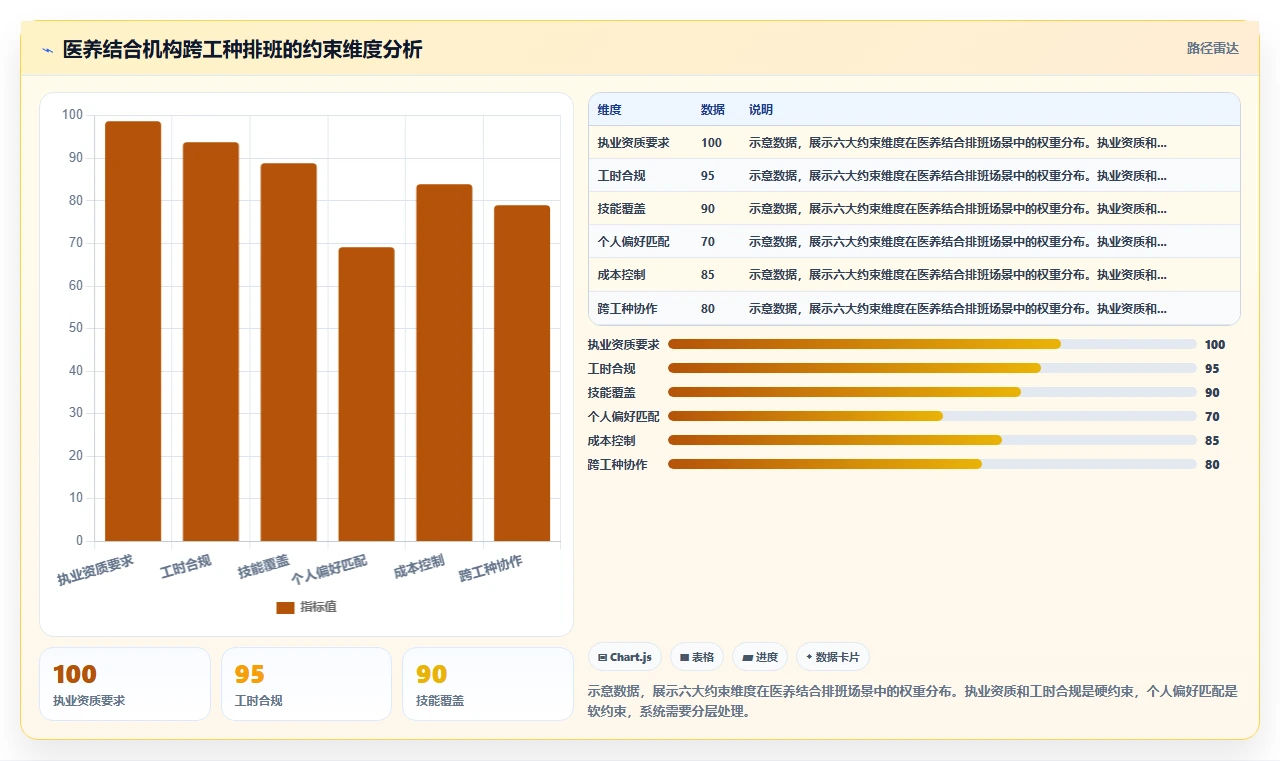The image size is (1280, 761).
Task: Click the lightning icon beside the title
Action: coord(47,50)
